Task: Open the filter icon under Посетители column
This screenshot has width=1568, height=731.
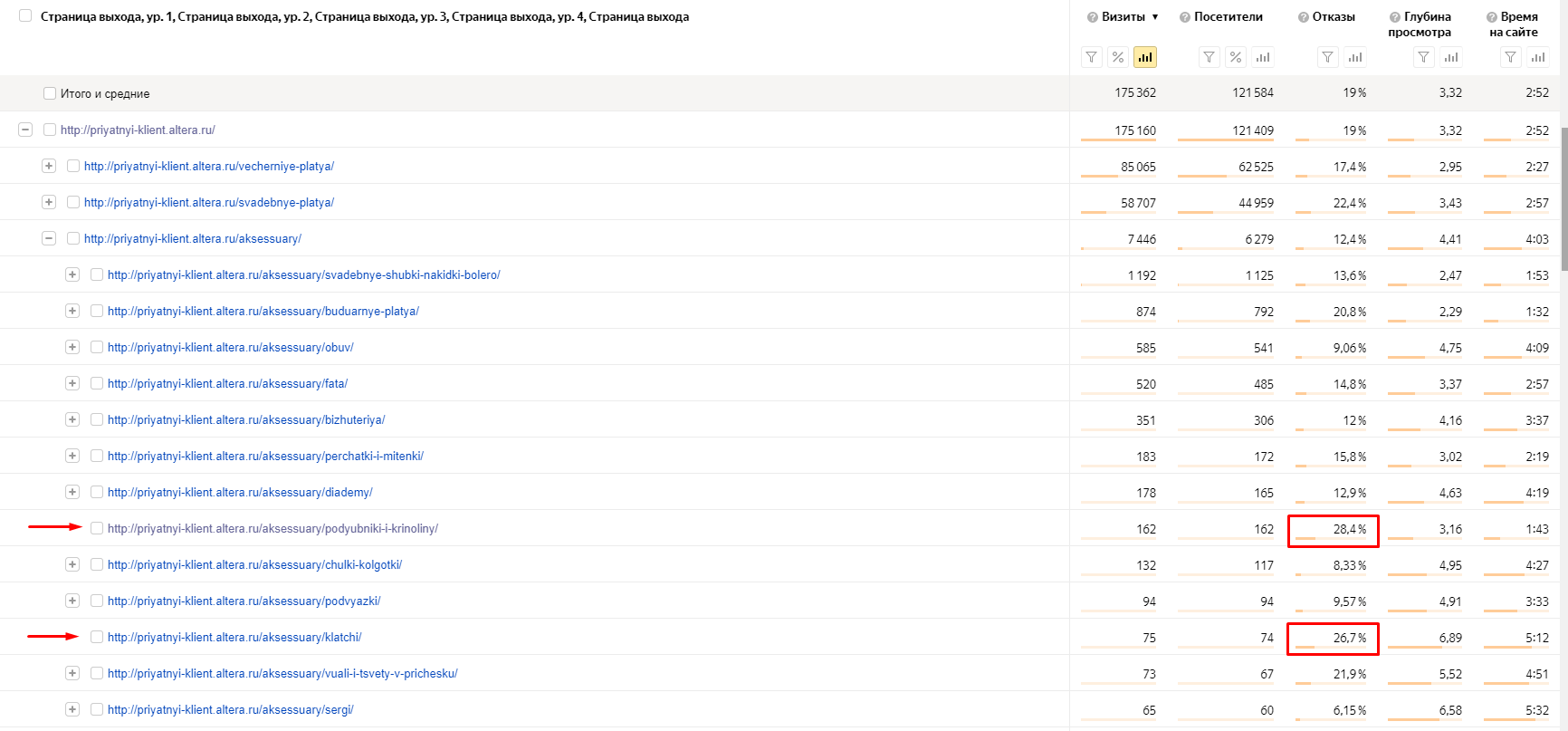Action: point(1209,57)
